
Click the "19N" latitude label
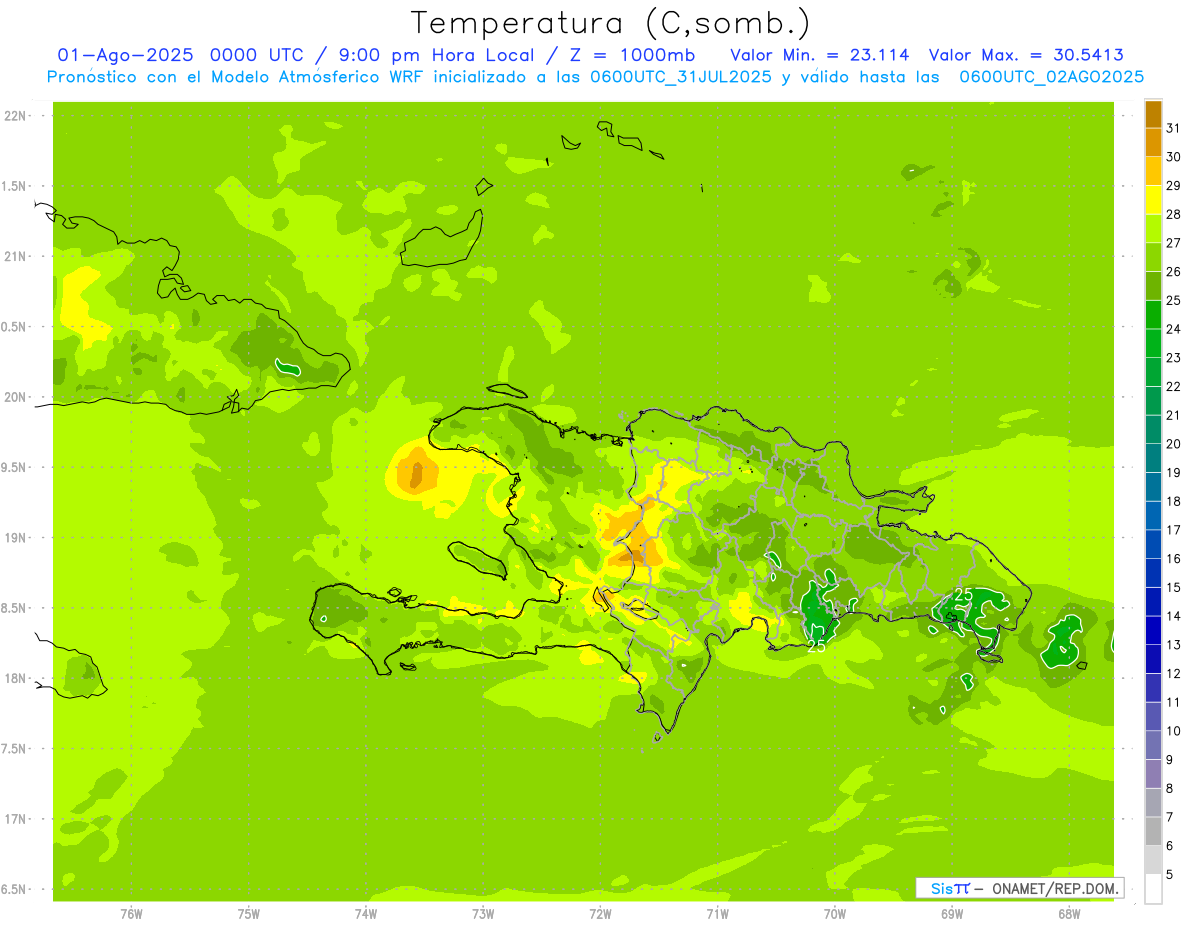tap(15, 538)
